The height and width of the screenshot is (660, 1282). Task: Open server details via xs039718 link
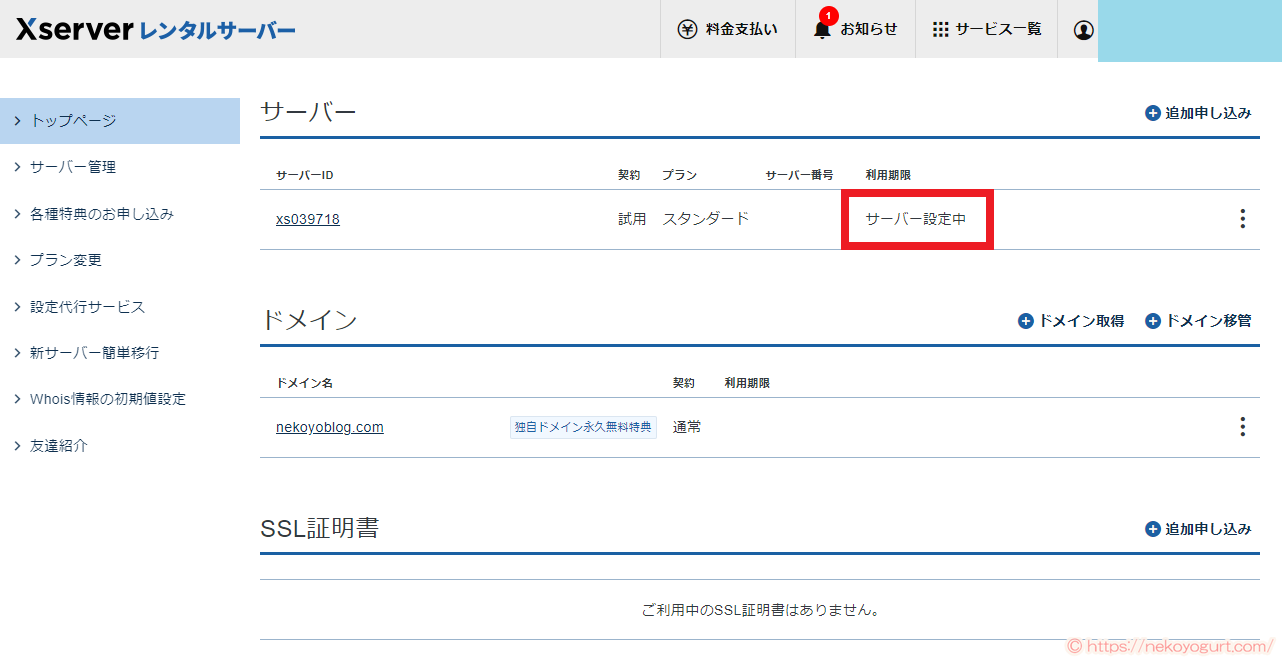[307, 219]
